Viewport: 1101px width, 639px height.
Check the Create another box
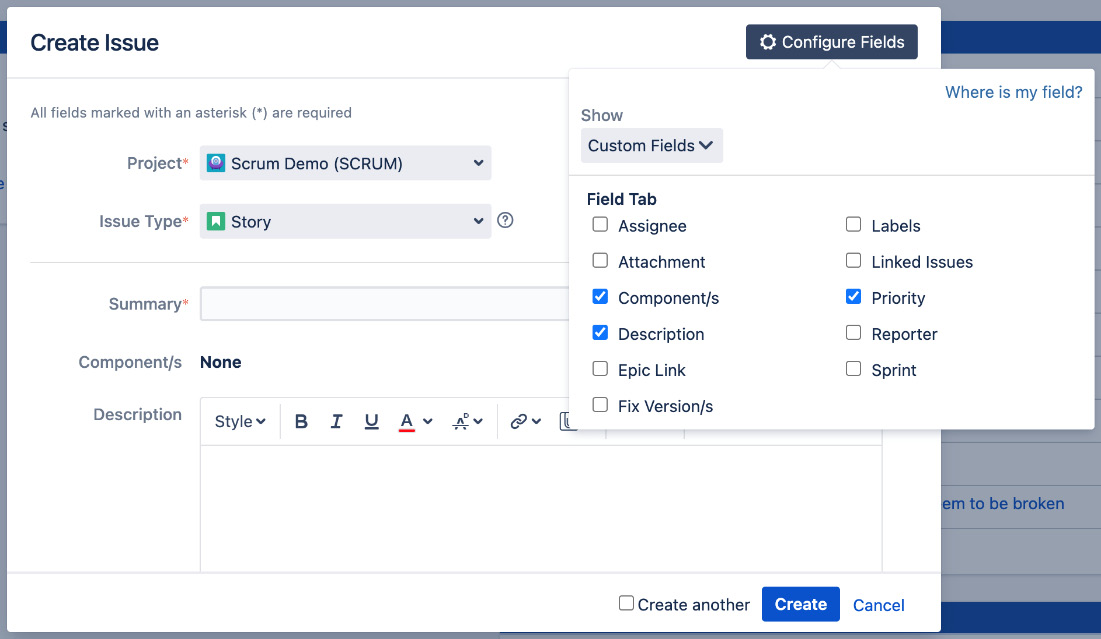(x=626, y=604)
